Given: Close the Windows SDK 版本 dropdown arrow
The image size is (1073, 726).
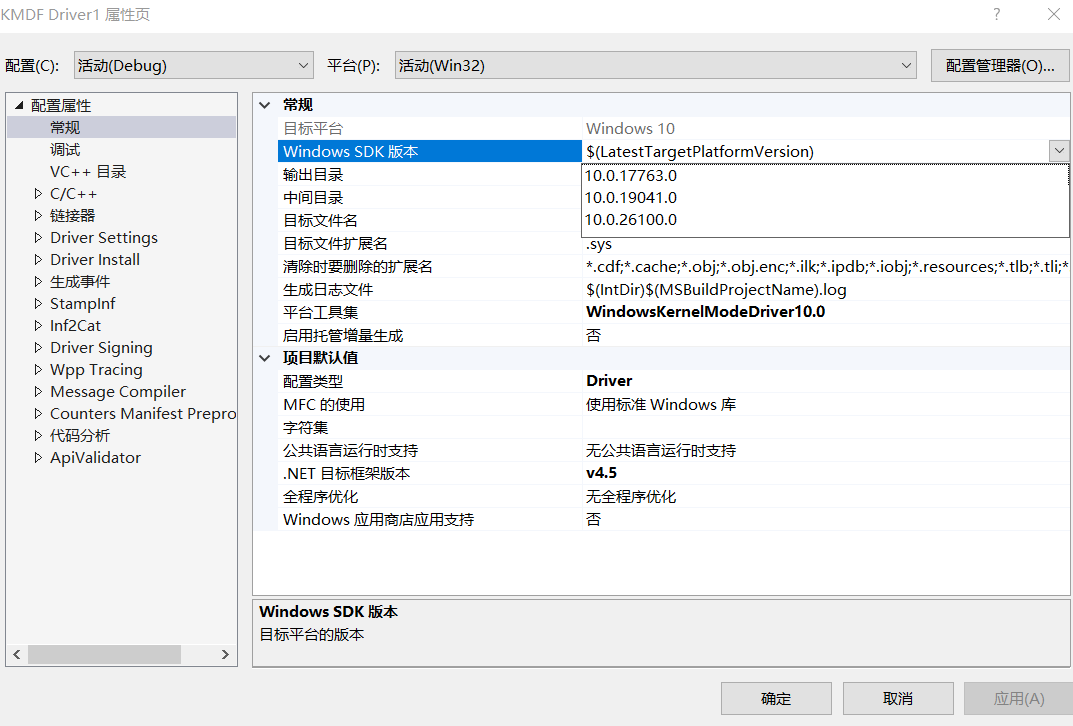Looking at the screenshot, I should (x=1059, y=151).
